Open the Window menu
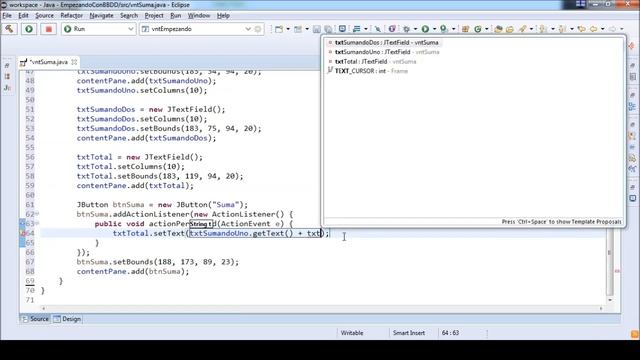Image resolution: width=640 pixels, height=360 pixels. coord(199,16)
